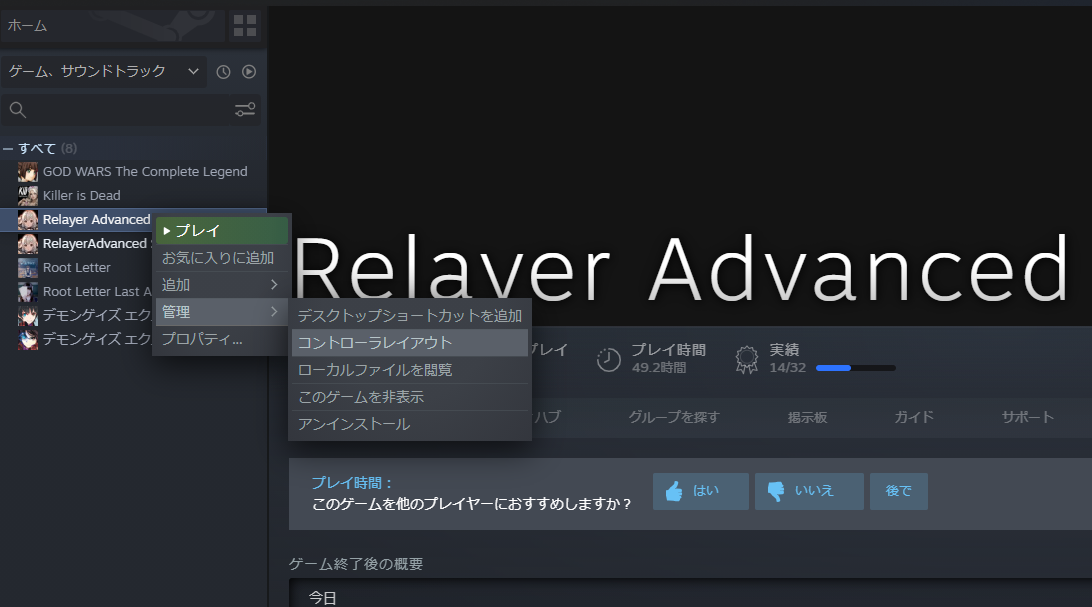Click the recent activity clock icon
Screen dimensions: 1092x607
(x=223, y=72)
